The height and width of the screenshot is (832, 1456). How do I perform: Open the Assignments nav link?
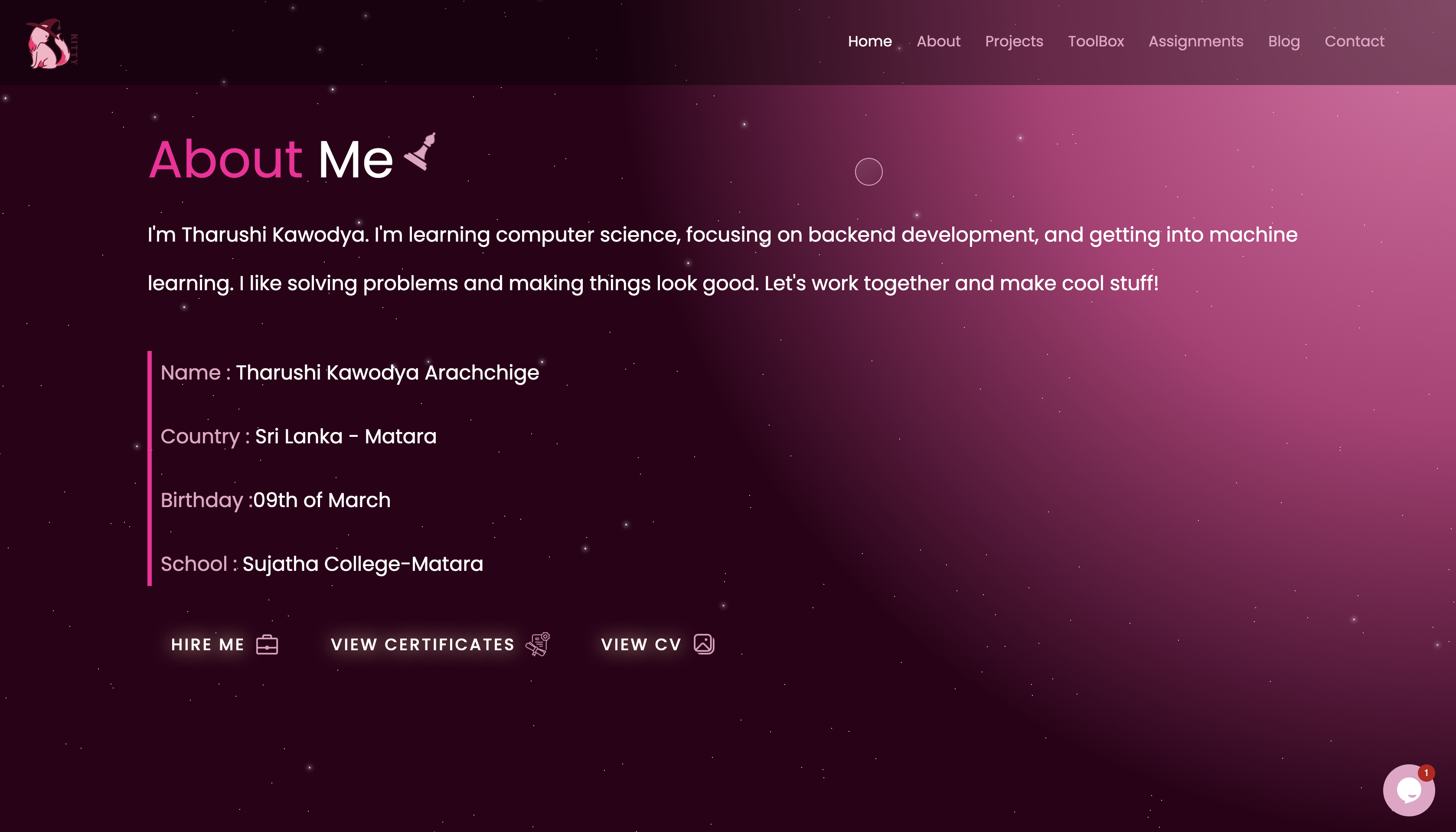[1196, 41]
